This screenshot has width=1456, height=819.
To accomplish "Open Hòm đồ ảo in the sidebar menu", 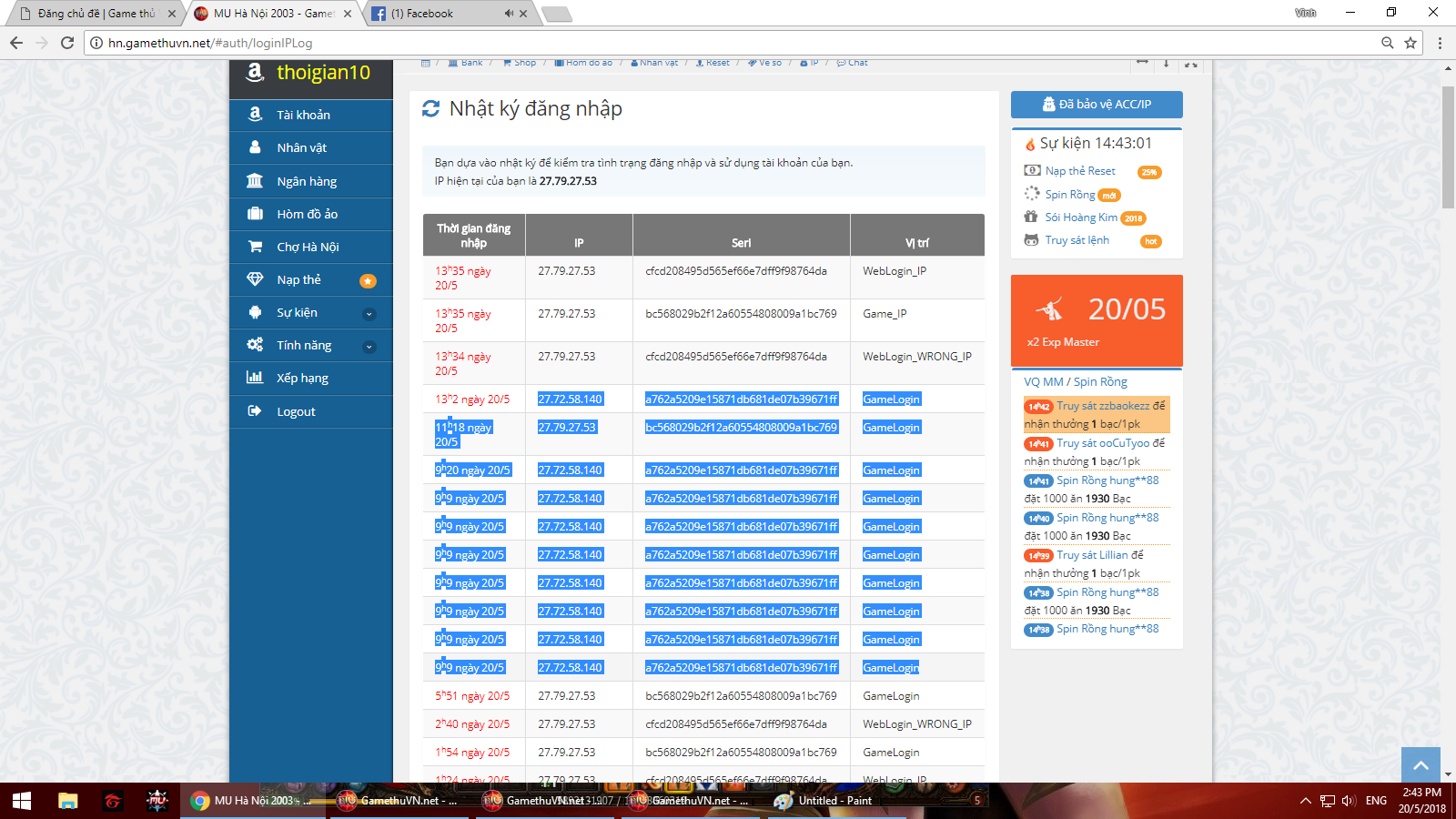I will pos(307,214).
